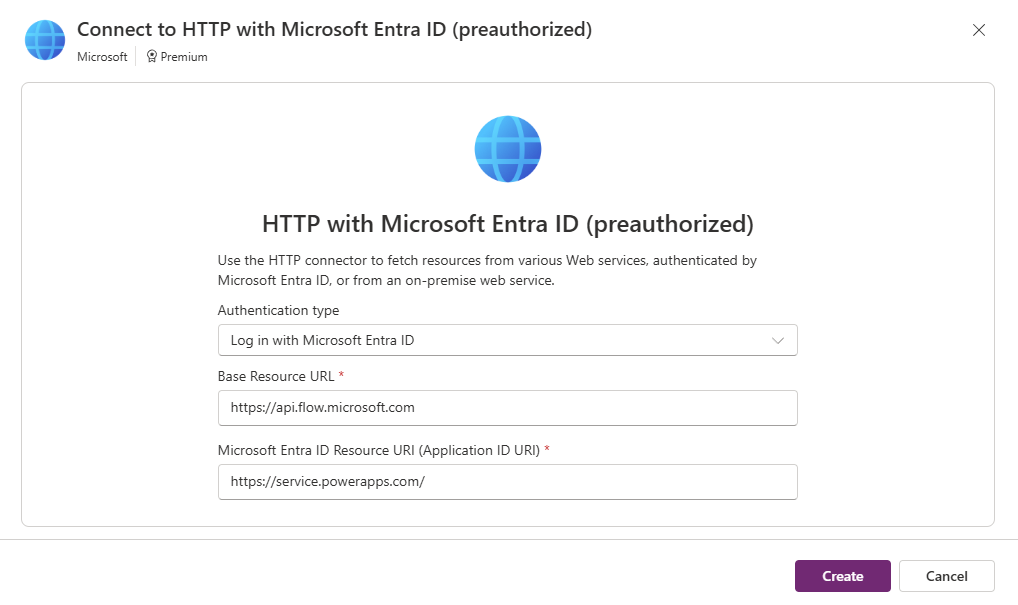The image size is (1018, 605).
Task: Click the Microsoft publisher label
Action: click(103, 57)
